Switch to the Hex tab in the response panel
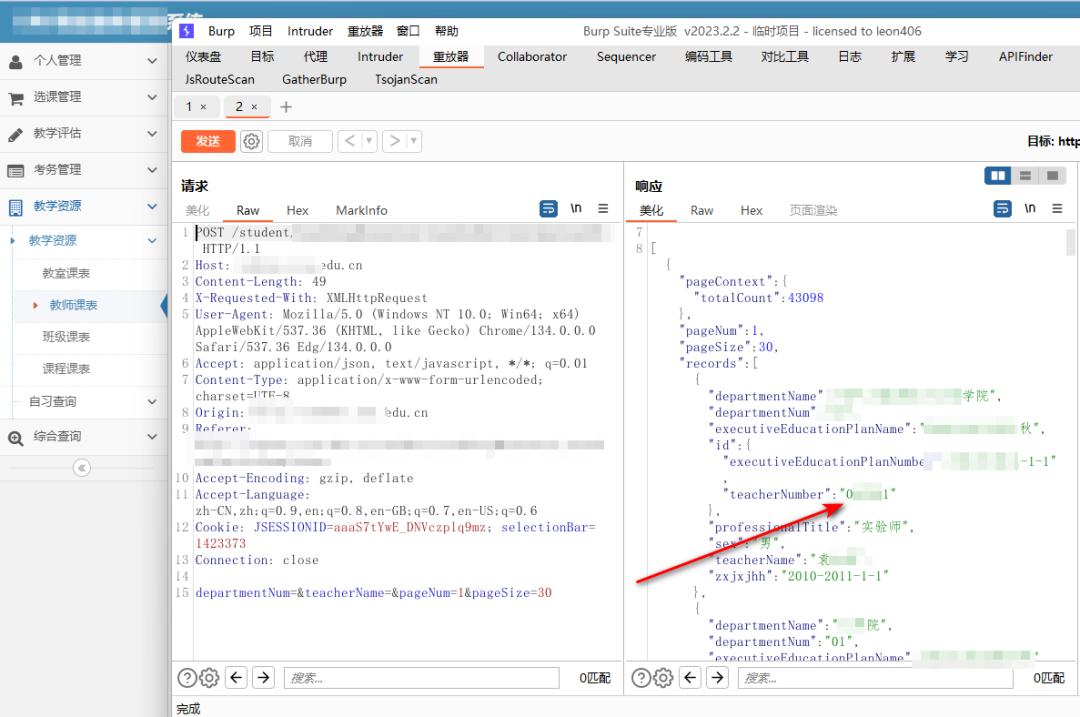The width and height of the screenshot is (1080, 717). pos(751,210)
